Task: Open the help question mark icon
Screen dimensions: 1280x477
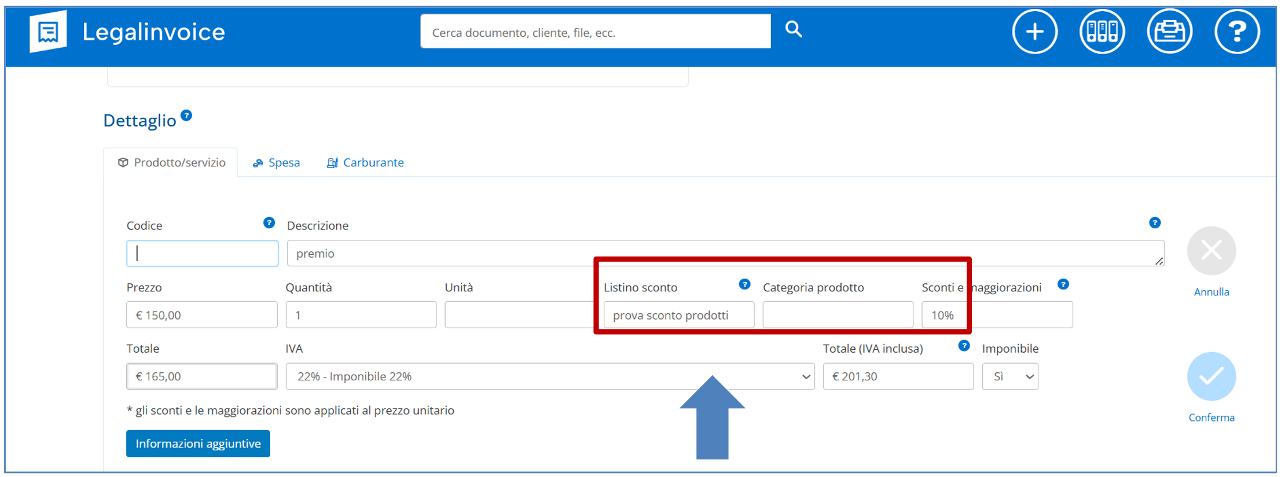Action: point(1236,32)
